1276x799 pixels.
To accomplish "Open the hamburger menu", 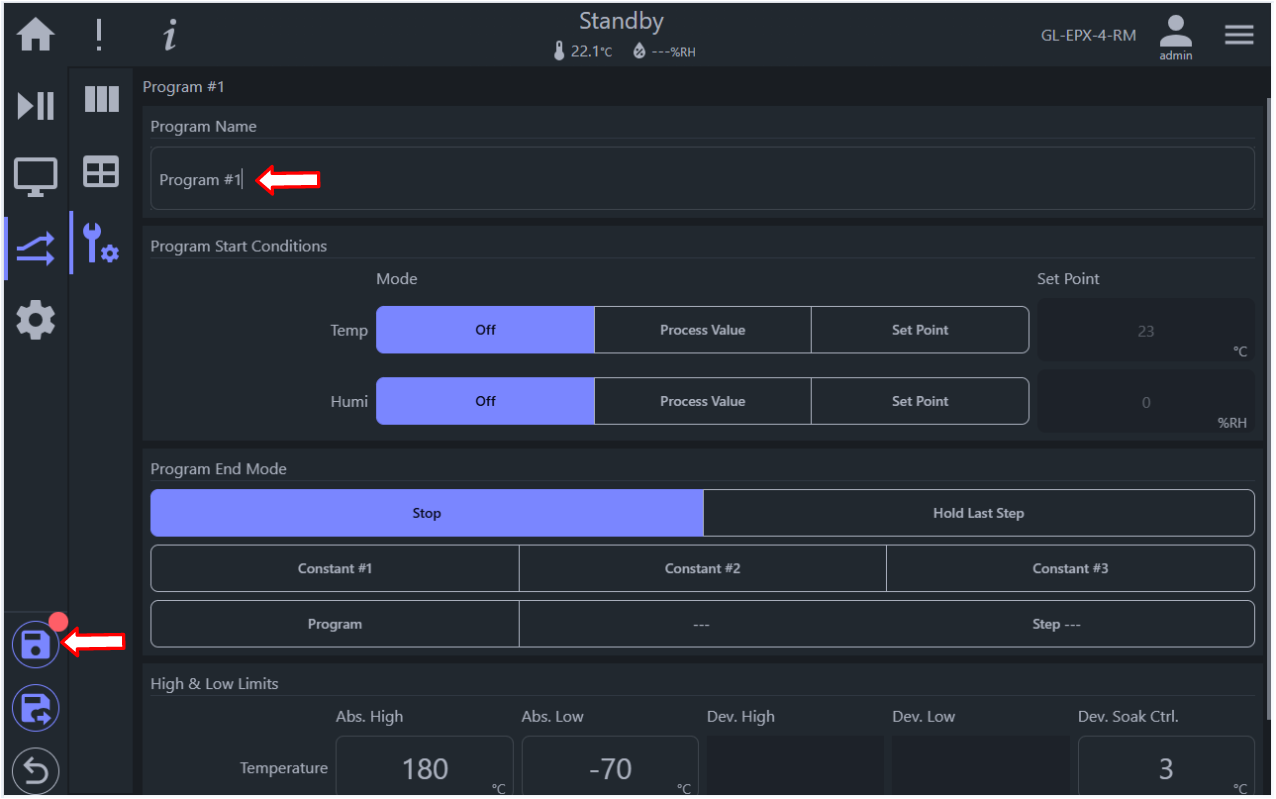I will (1239, 35).
